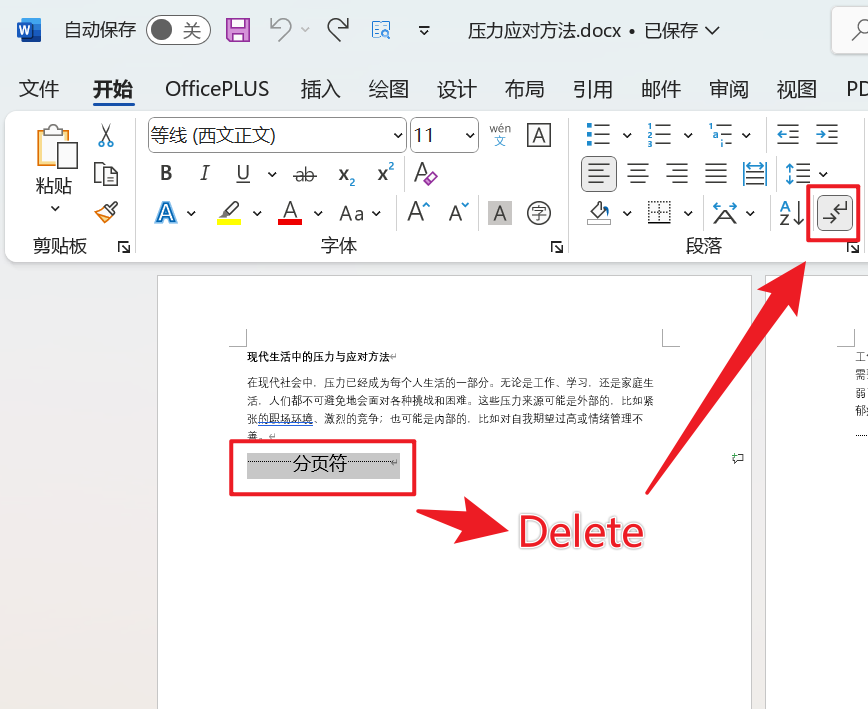This screenshot has width=868, height=709.
Task: Toggle bold formatting
Action: tap(165, 173)
